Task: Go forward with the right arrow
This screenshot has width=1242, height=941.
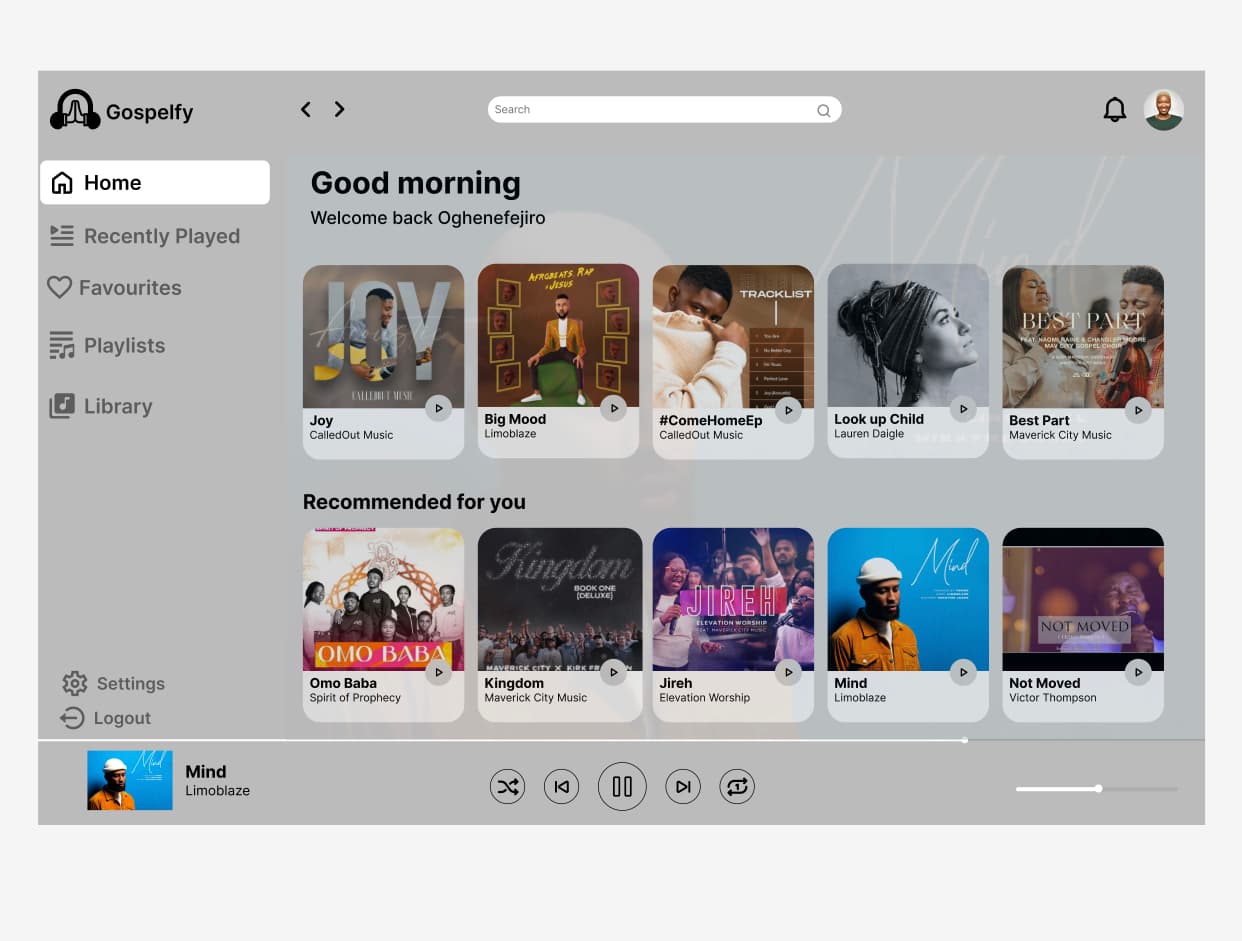Action: (x=339, y=109)
